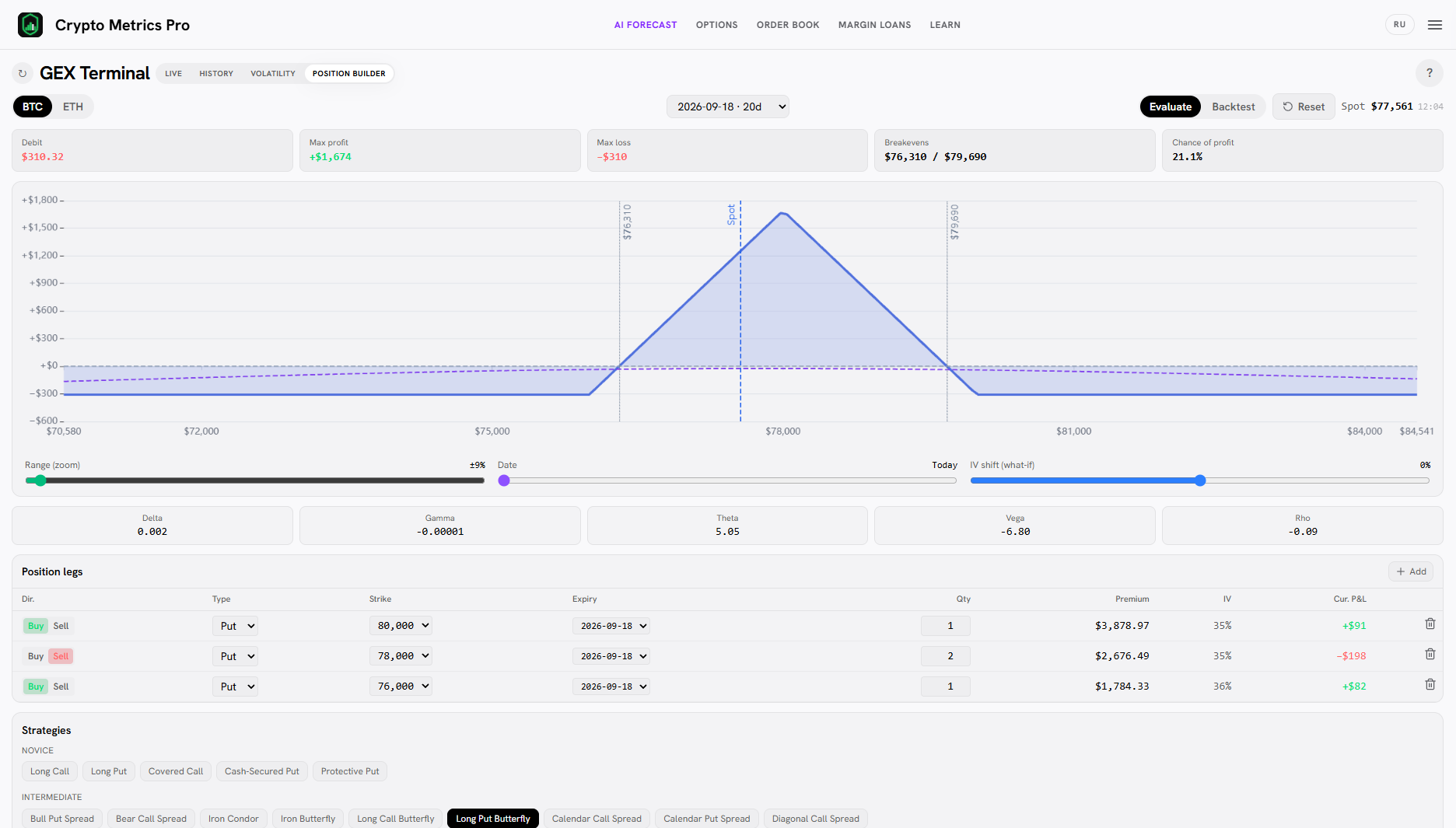Open Order Book navigation item
The height and width of the screenshot is (828, 1456).
(788, 25)
